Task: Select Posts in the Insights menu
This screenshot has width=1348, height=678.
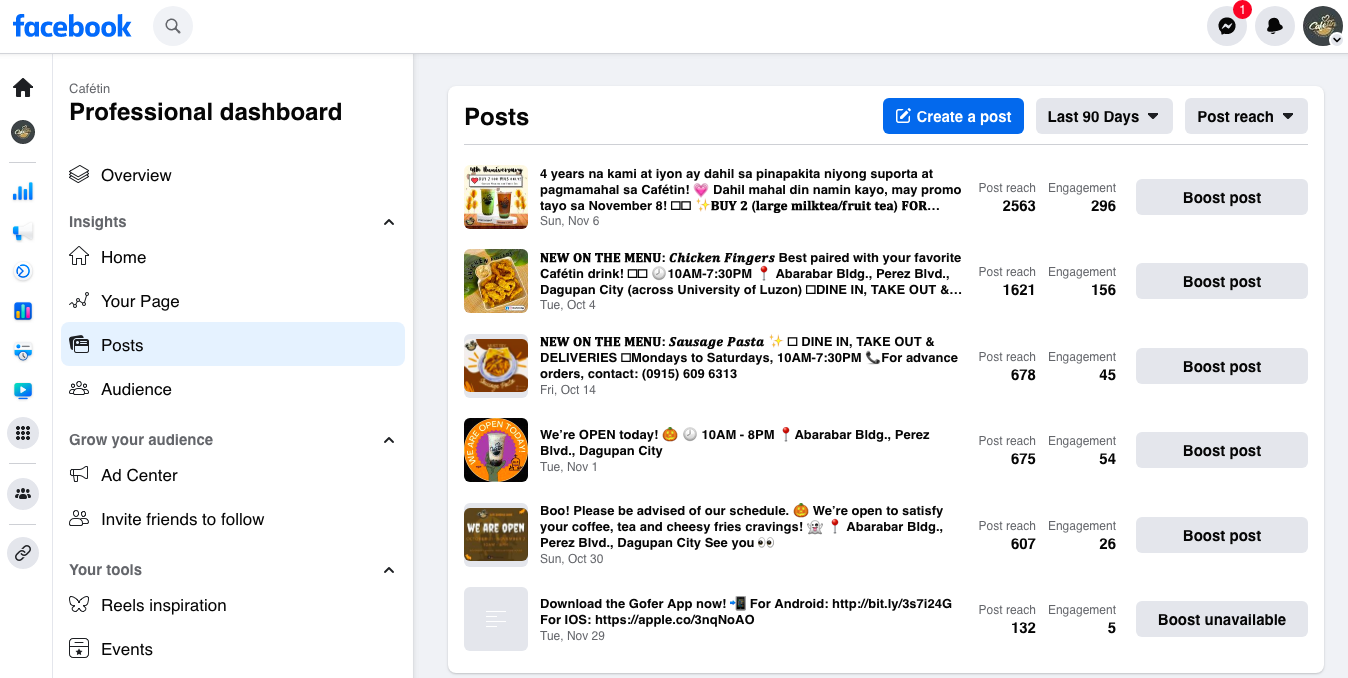Action: point(233,345)
